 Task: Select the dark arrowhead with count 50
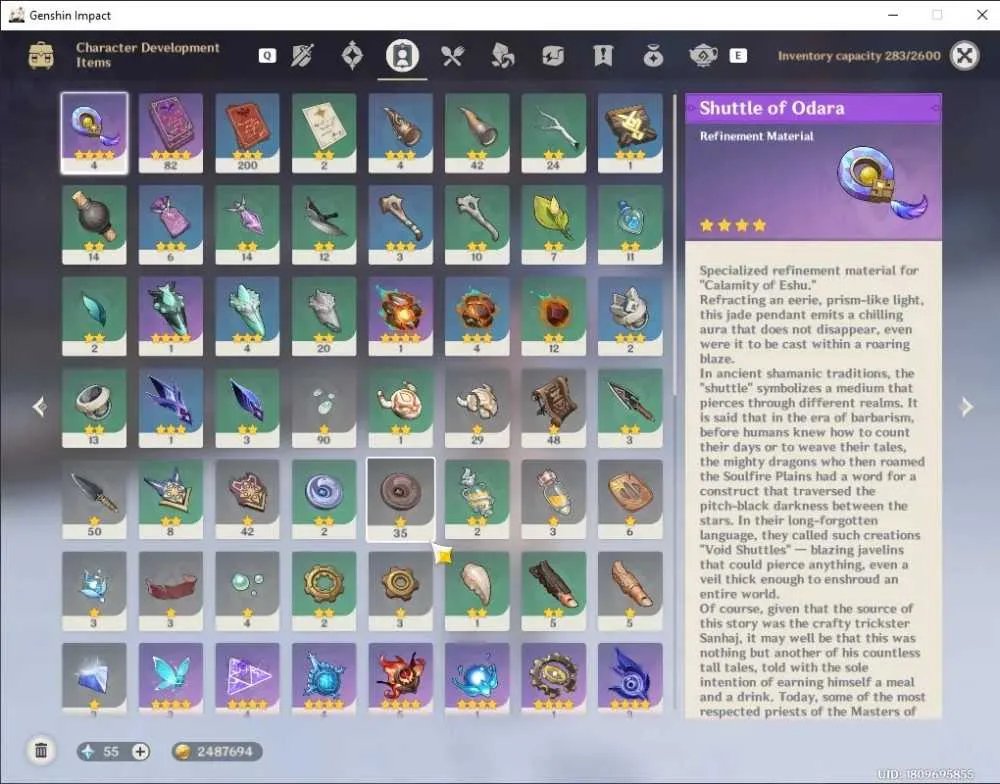[94, 499]
